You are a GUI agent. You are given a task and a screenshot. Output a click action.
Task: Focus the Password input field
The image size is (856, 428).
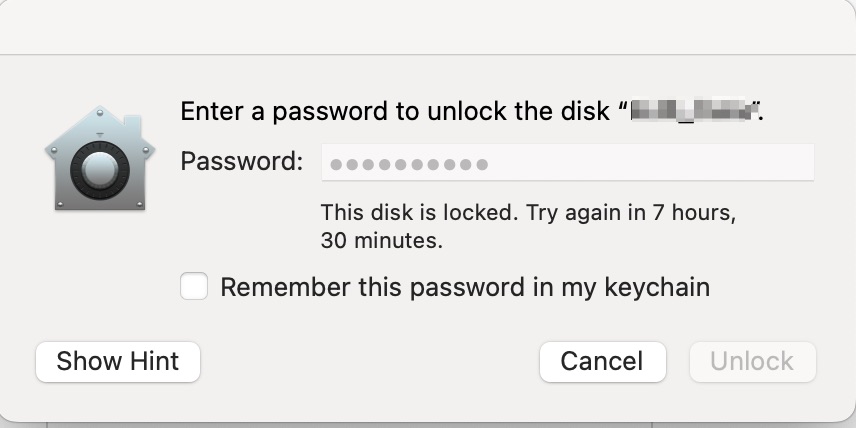pyautogui.click(x=567, y=163)
